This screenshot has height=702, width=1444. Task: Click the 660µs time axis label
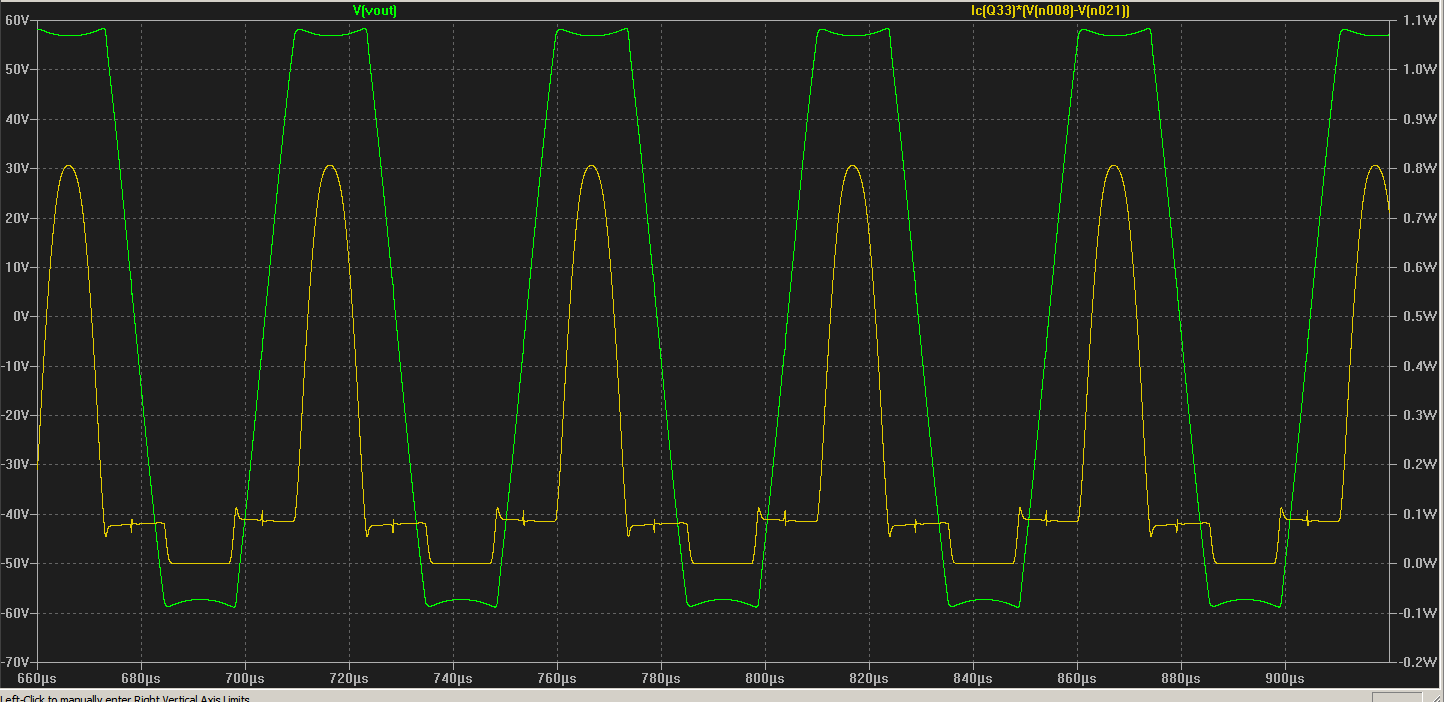(x=36, y=678)
